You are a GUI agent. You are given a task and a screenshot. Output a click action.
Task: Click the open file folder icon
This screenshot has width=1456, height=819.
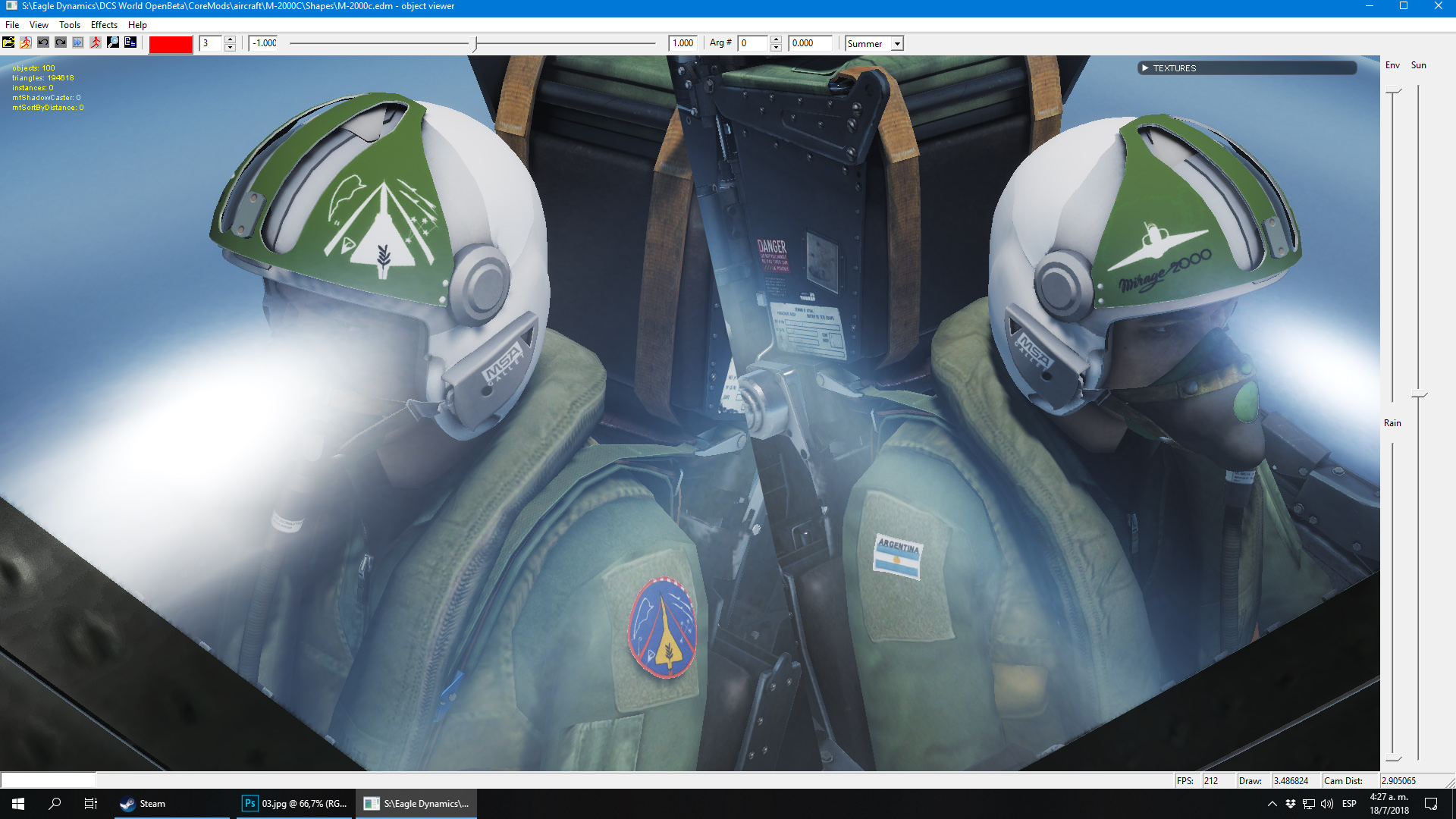click(8, 42)
